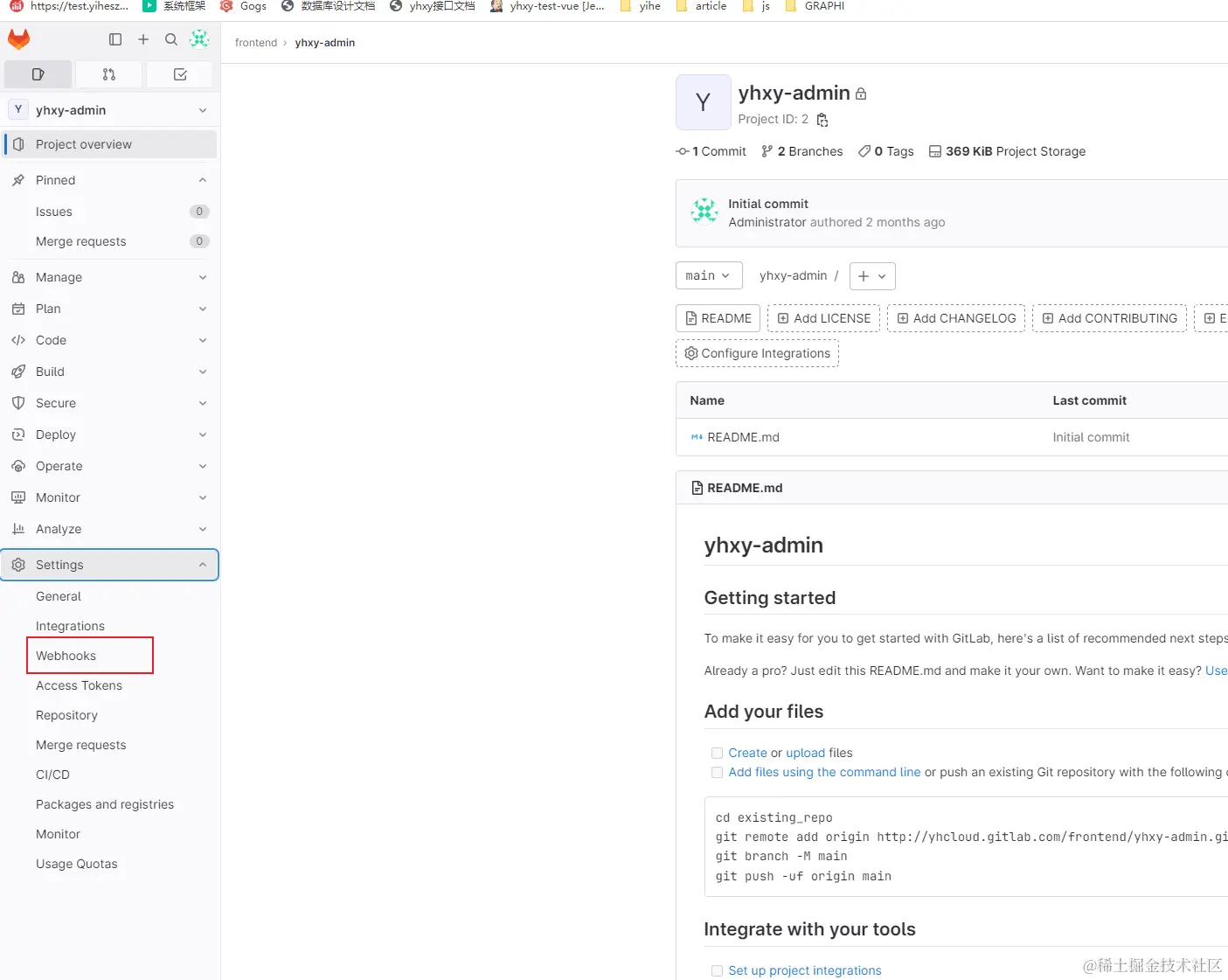Expand the yhxy-admin project switcher chevron

[203, 110]
